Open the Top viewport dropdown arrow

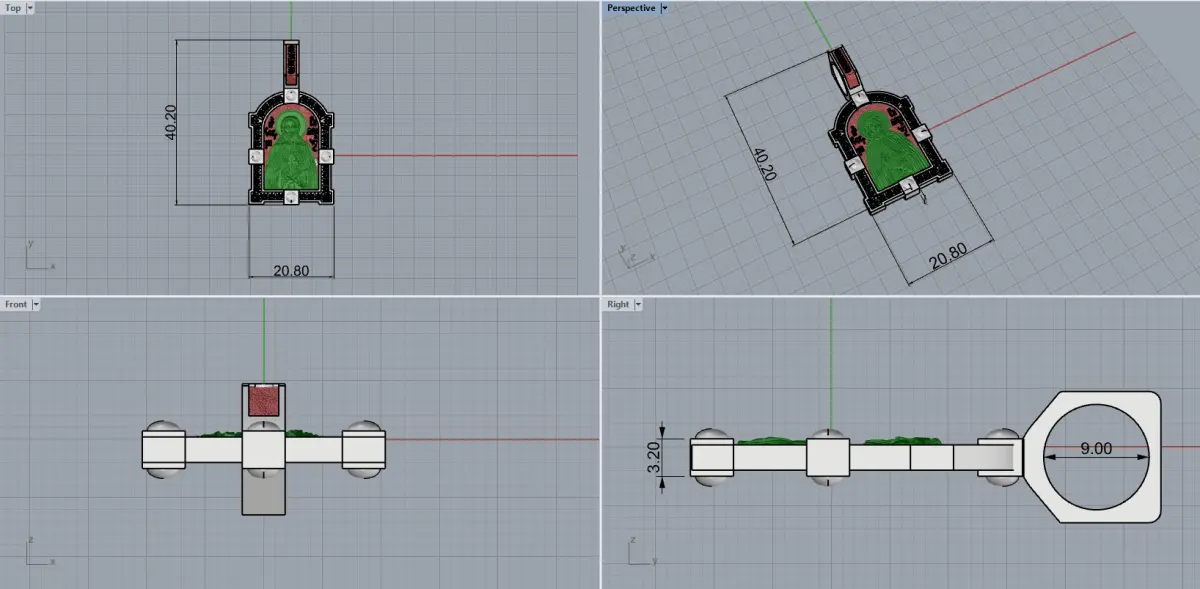[x=30, y=7]
